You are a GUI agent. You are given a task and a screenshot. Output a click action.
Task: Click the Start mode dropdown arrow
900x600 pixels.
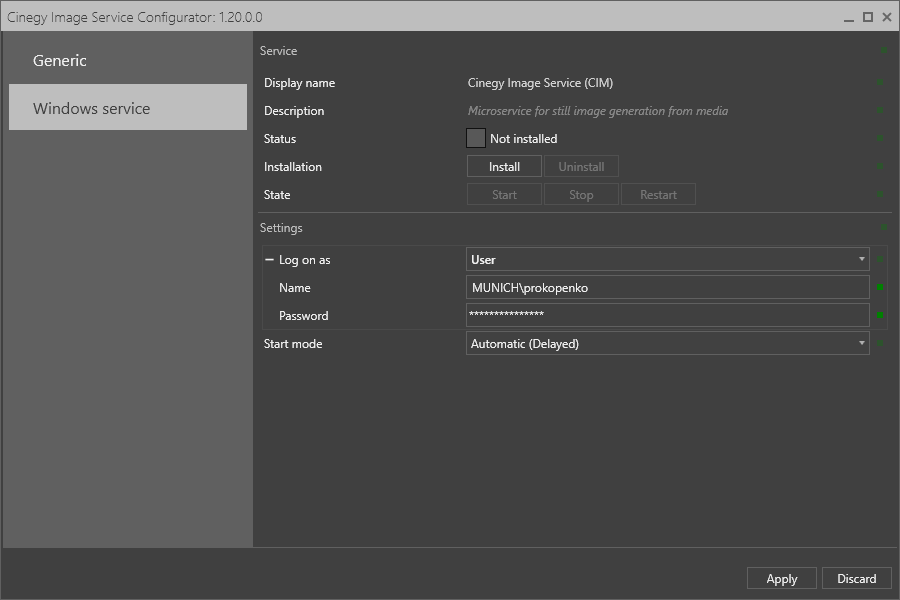click(862, 343)
